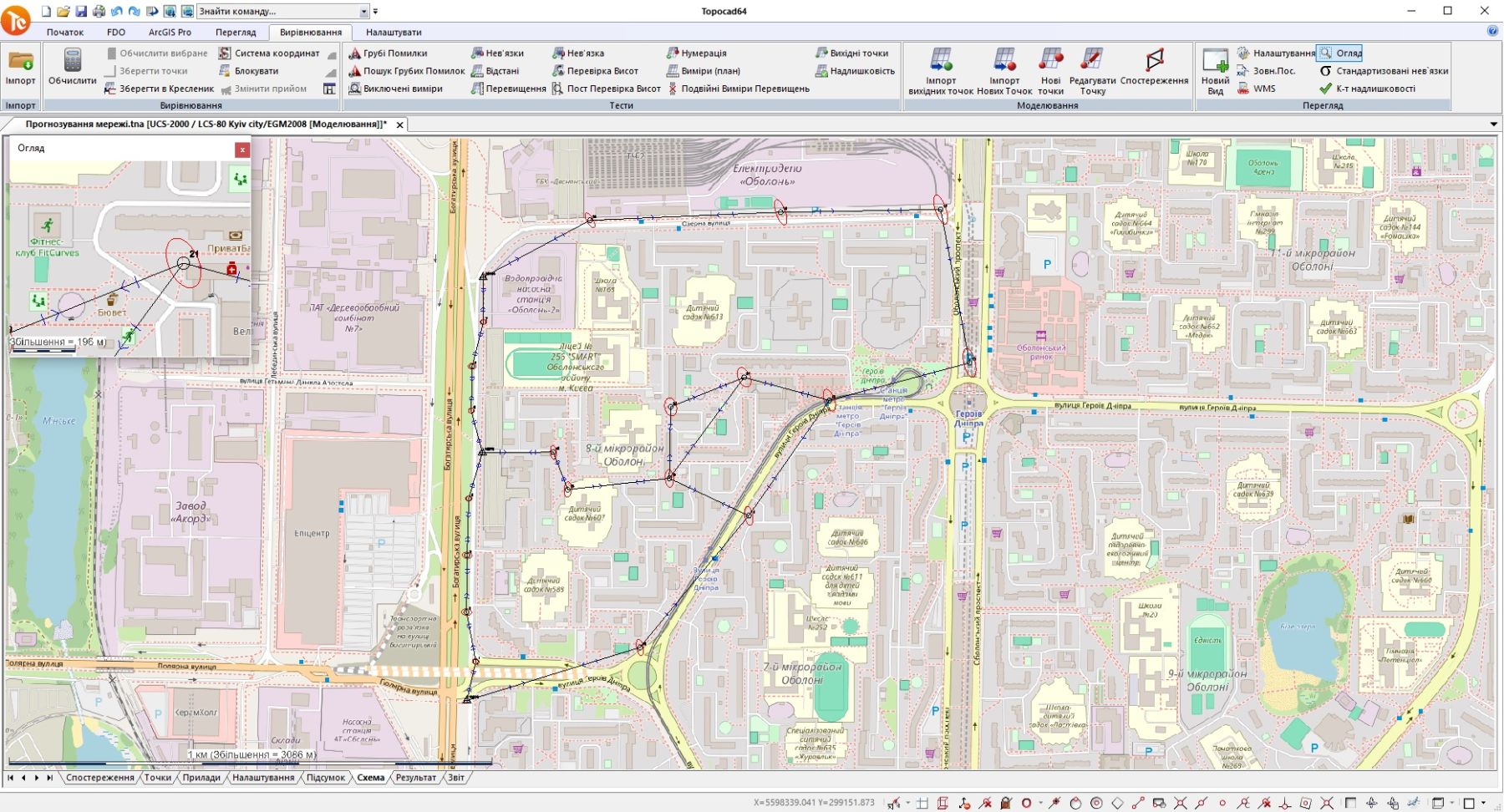Click the Обчислити calculator icon
This screenshot has height=812, width=1504.
[73, 68]
